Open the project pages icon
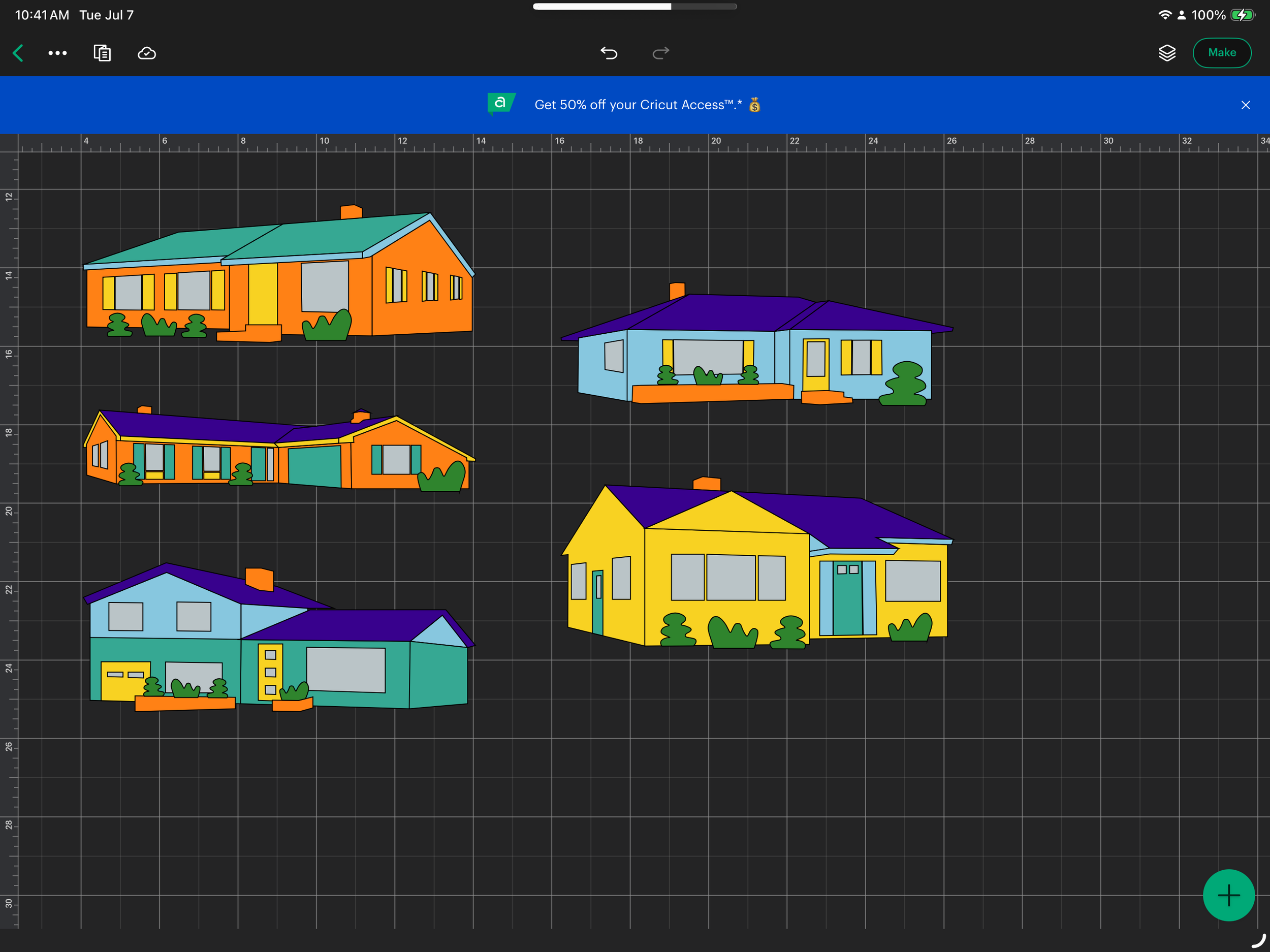1270x952 pixels. [102, 53]
